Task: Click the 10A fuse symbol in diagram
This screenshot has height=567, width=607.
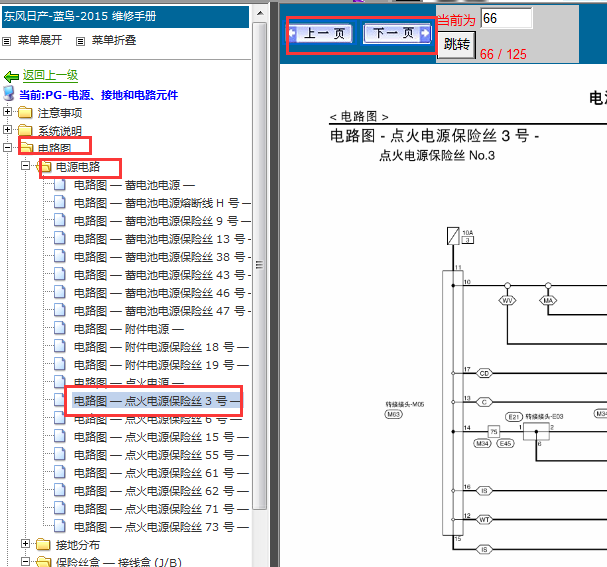Action: [453, 236]
